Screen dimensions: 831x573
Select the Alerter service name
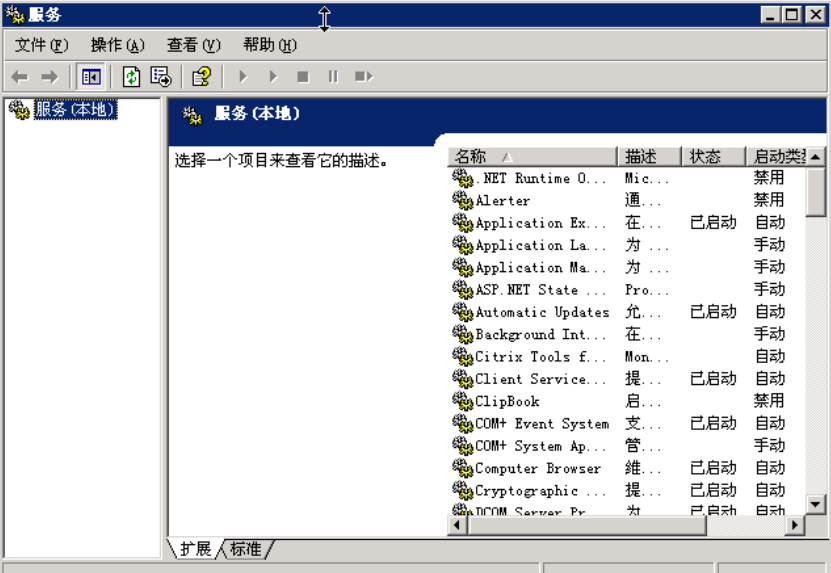(x=502, y=200)
